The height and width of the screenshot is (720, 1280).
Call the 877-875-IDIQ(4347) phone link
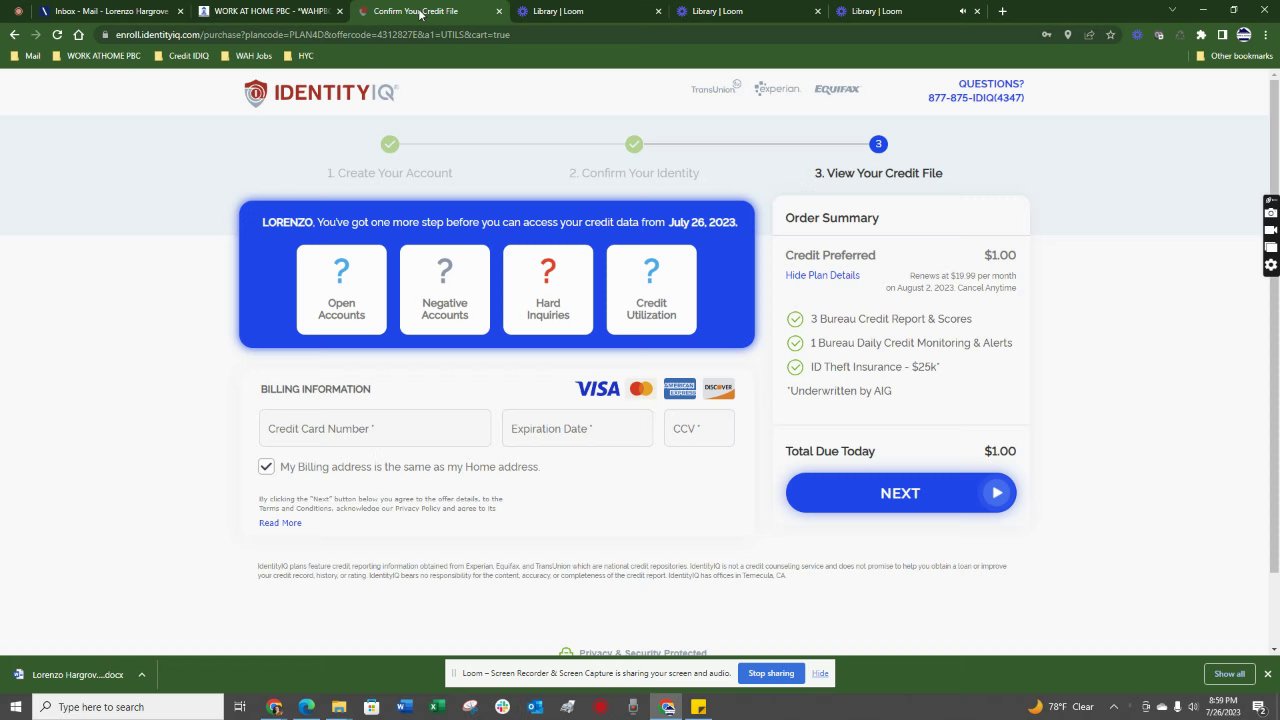click(x=976, y=98)
